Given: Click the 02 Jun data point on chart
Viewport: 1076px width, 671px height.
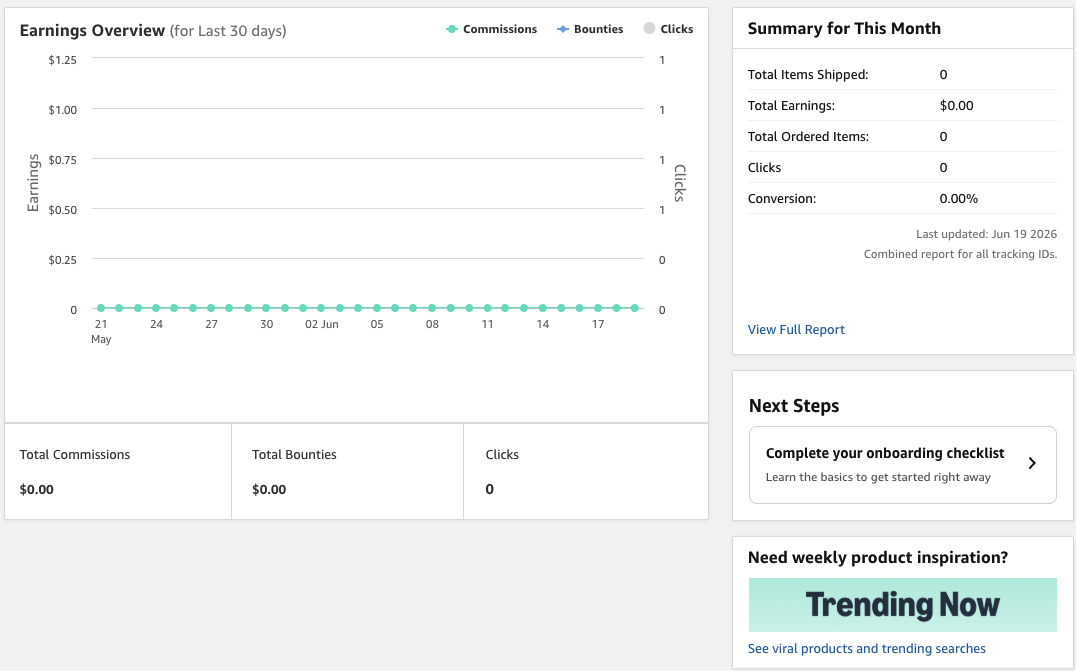Looking at the screenshot, I should click(321, 308).
